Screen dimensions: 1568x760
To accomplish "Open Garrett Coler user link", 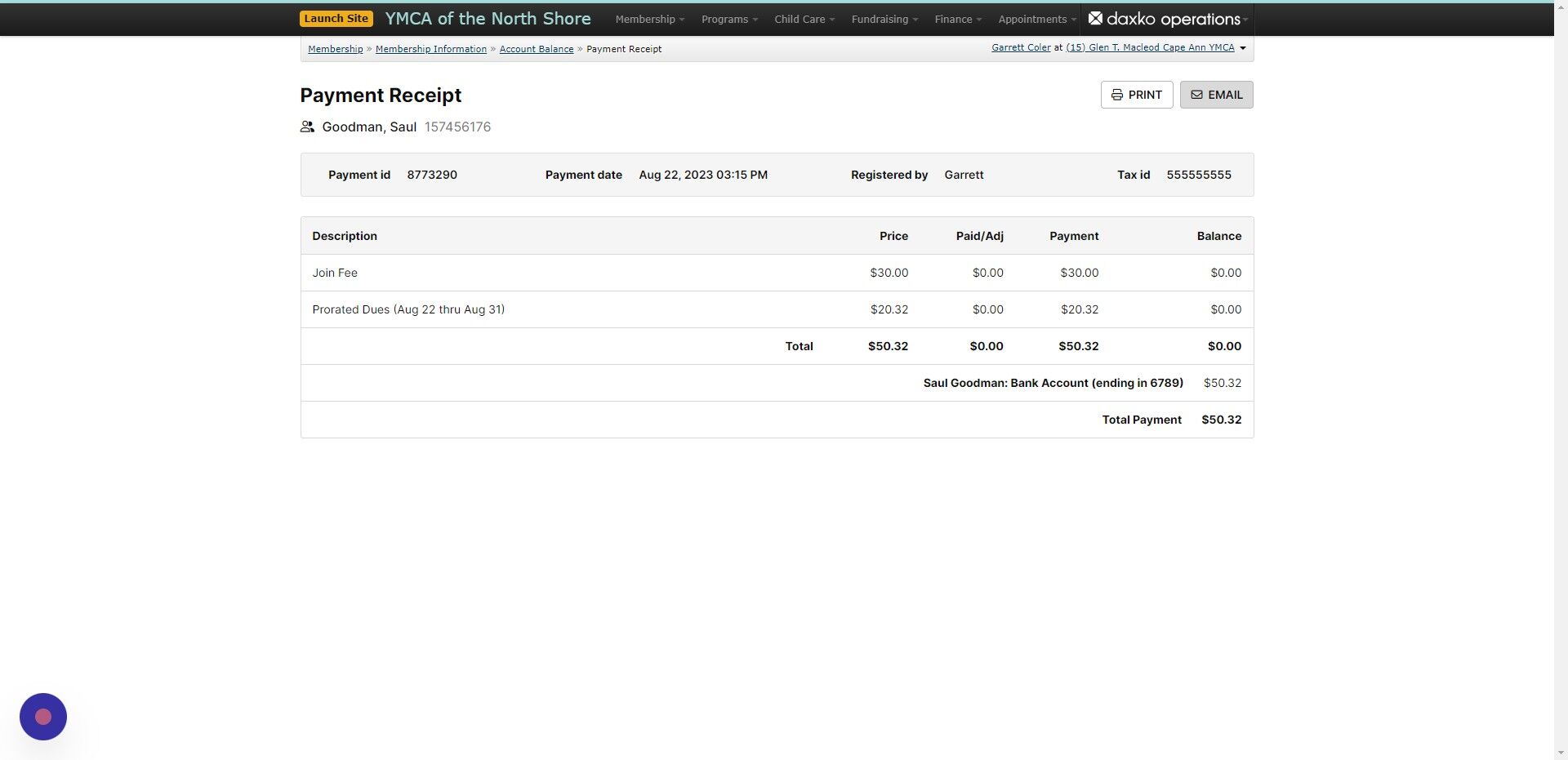I will (x=1021, y=47).
